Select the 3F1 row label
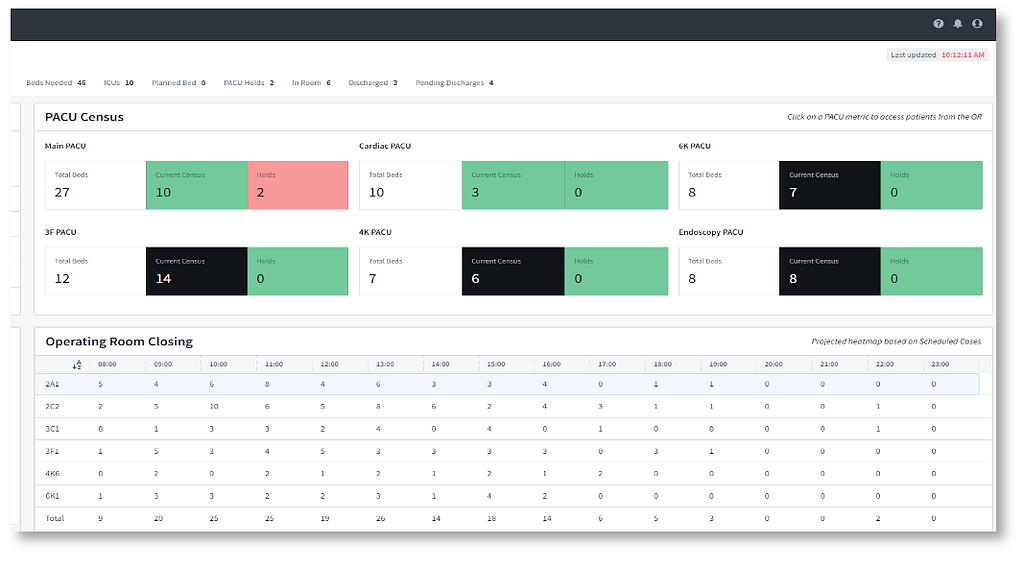Viewport: 1024px width, 563px height. (x=52, y=451)
